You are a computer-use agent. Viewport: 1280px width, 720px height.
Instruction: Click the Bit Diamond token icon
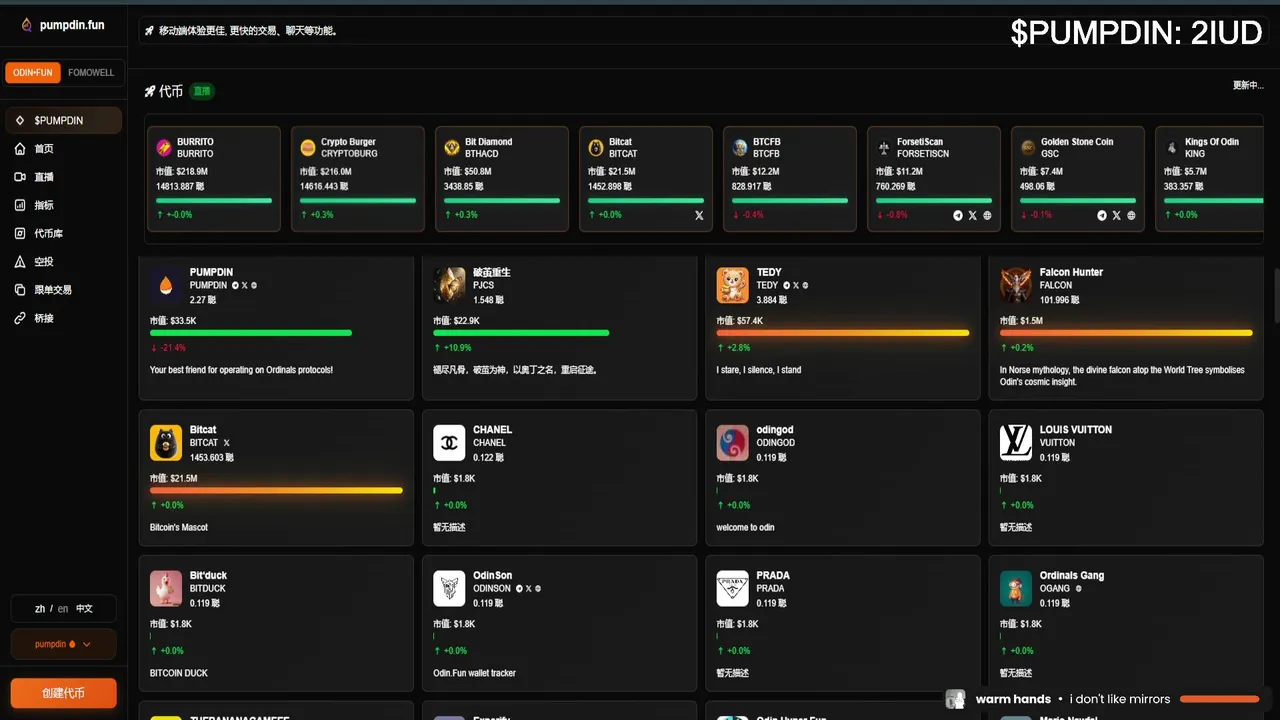click(x=452, y=147)
